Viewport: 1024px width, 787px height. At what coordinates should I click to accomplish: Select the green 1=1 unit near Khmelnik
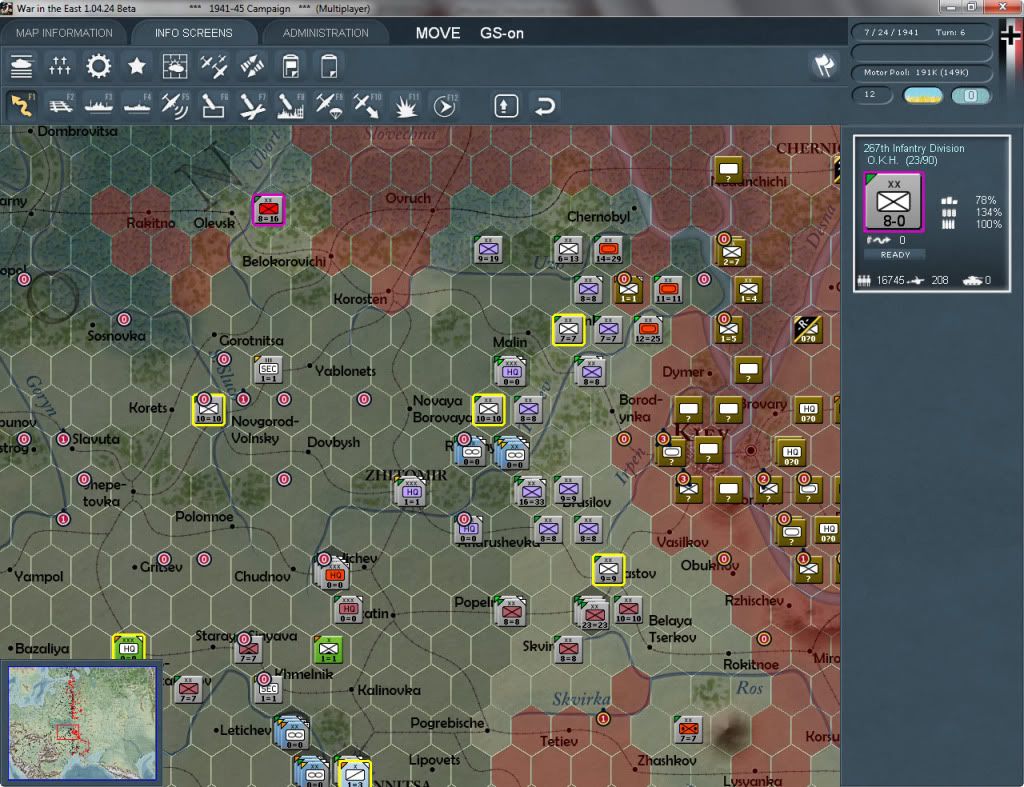click(x=328, y=649)
